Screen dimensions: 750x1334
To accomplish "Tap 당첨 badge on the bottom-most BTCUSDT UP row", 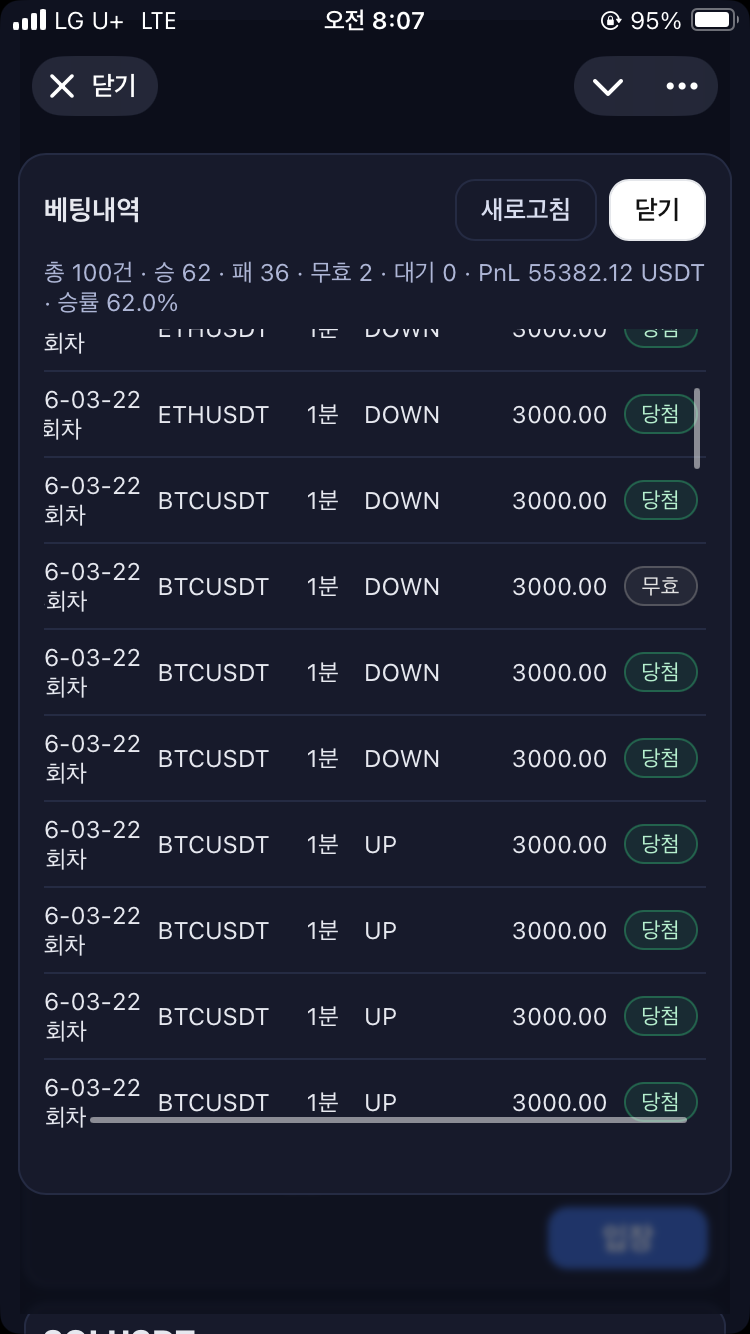I will (x=661, y=1102).
